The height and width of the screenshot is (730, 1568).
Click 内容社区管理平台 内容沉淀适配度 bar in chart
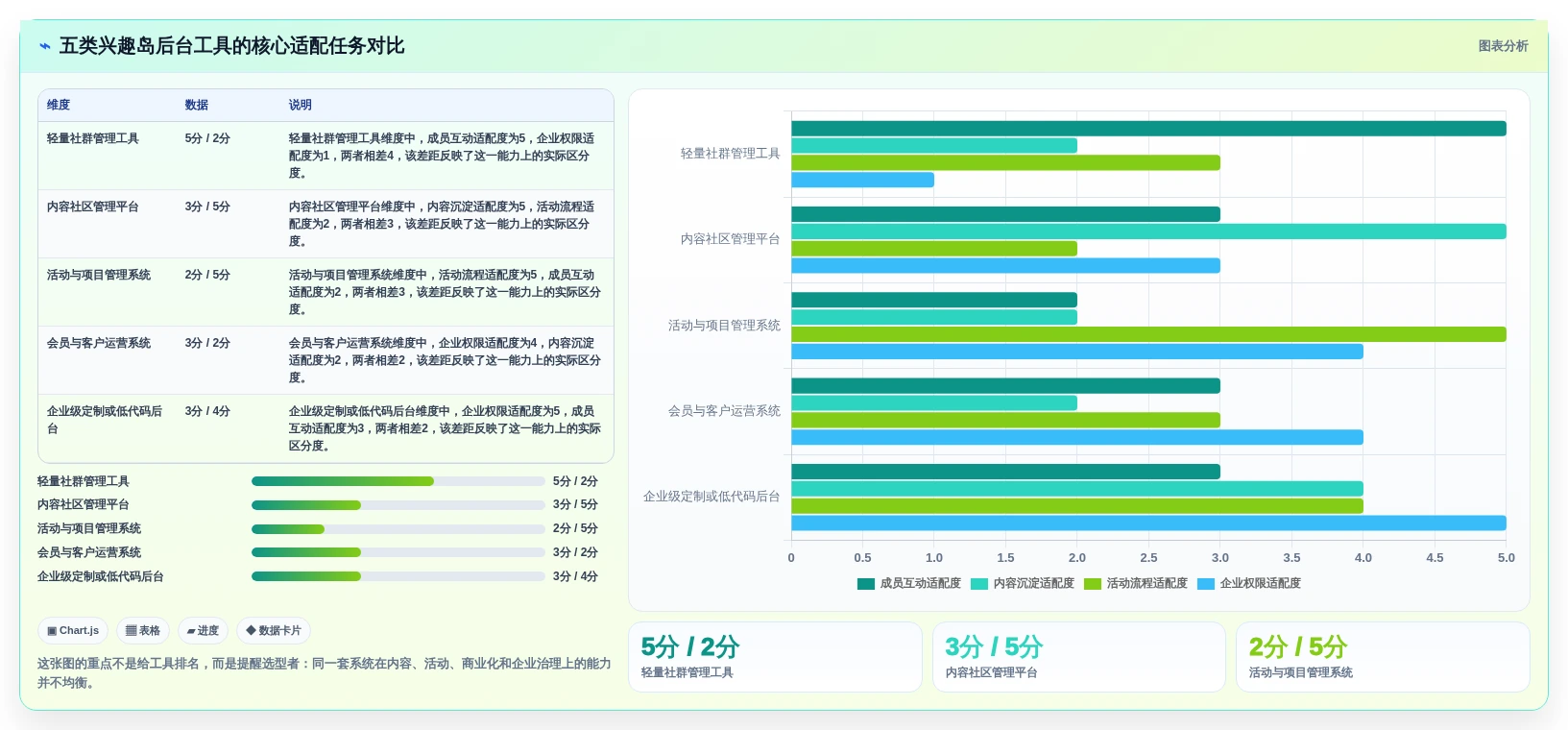pos(1148,231)
